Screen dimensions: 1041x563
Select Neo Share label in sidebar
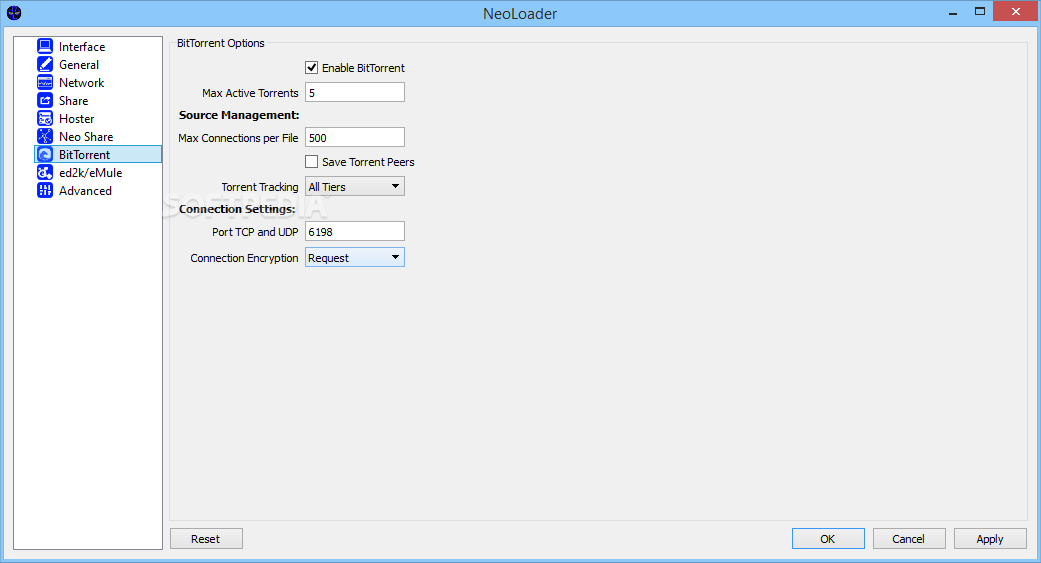[x=86, y=136]
